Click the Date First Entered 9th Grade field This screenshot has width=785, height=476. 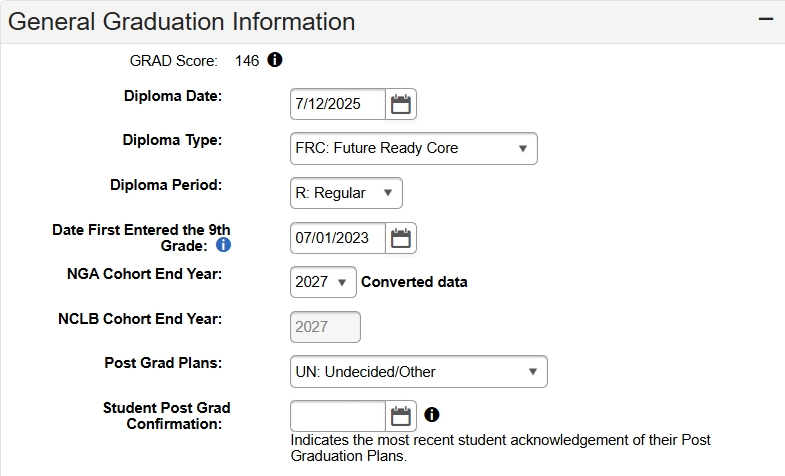pos(338,238)
